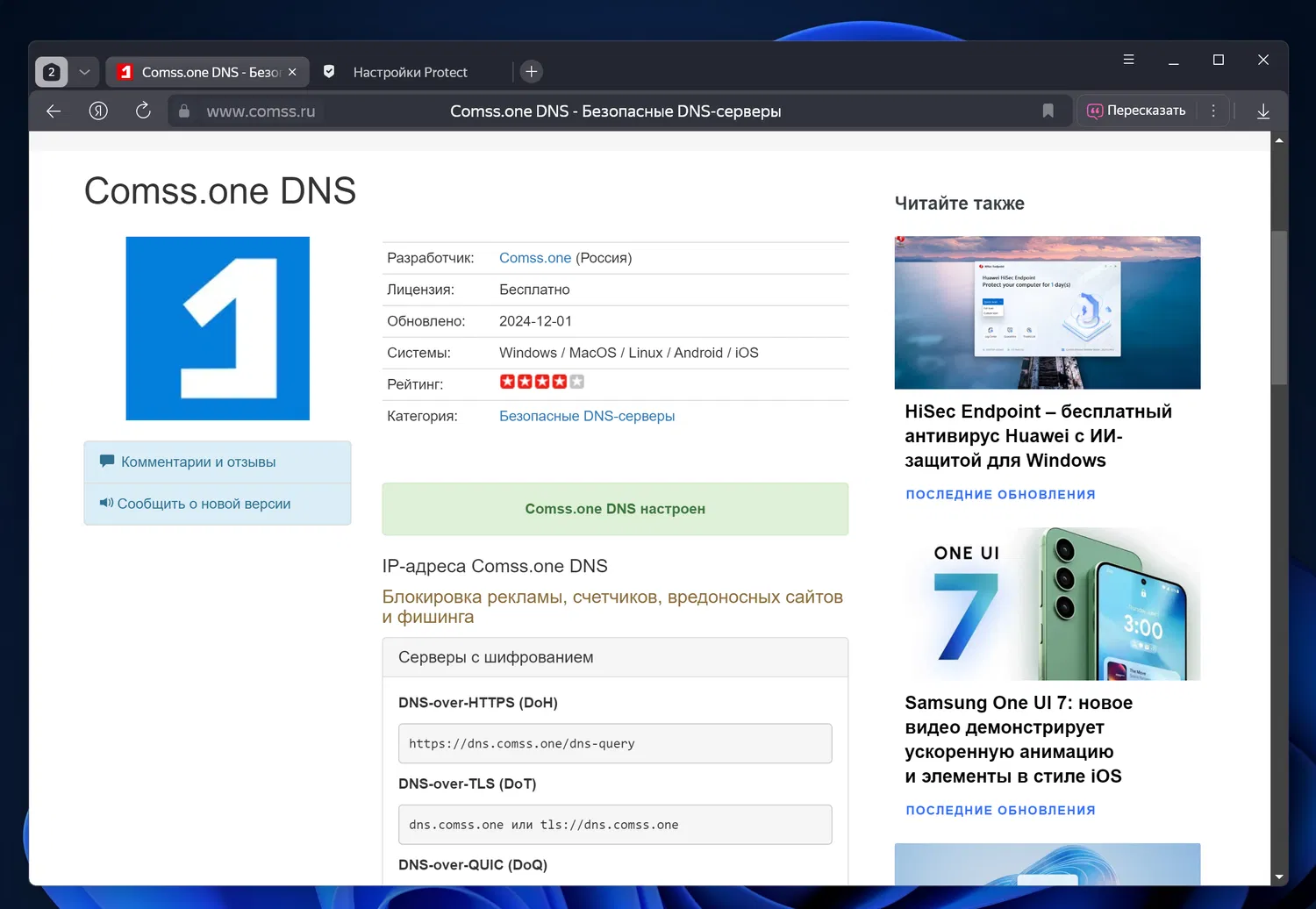This screenshot has width=1316, height=909.
Task: Click Сообщить о новой версии link
Action: [204, 504]
